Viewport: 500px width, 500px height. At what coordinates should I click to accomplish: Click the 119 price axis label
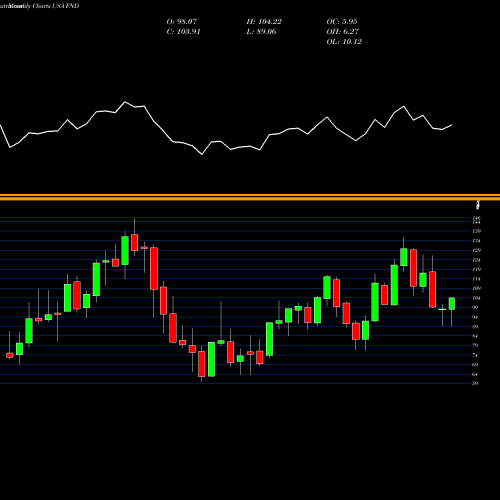pyautogui.click(x=477, y=269)
